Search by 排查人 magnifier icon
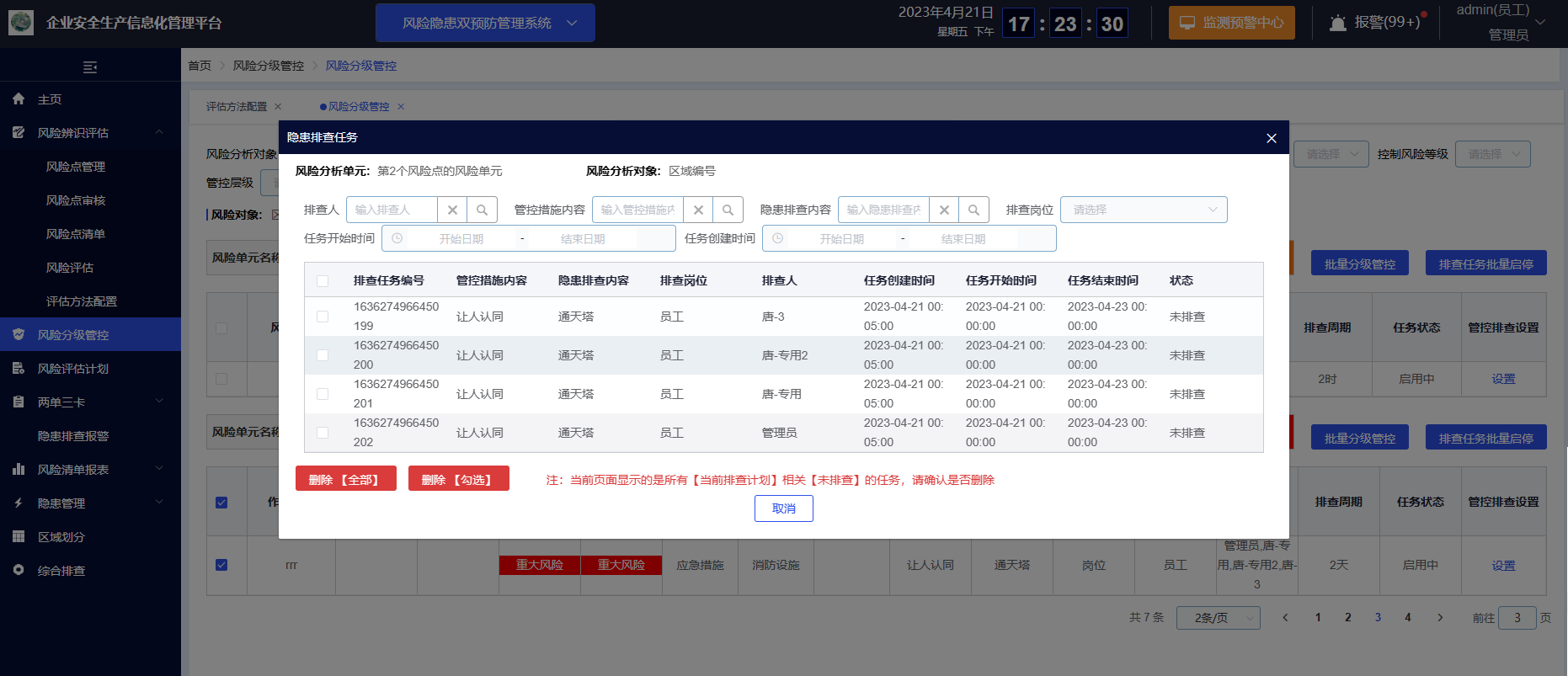The image size is (1568, 676). click(483, 210)
